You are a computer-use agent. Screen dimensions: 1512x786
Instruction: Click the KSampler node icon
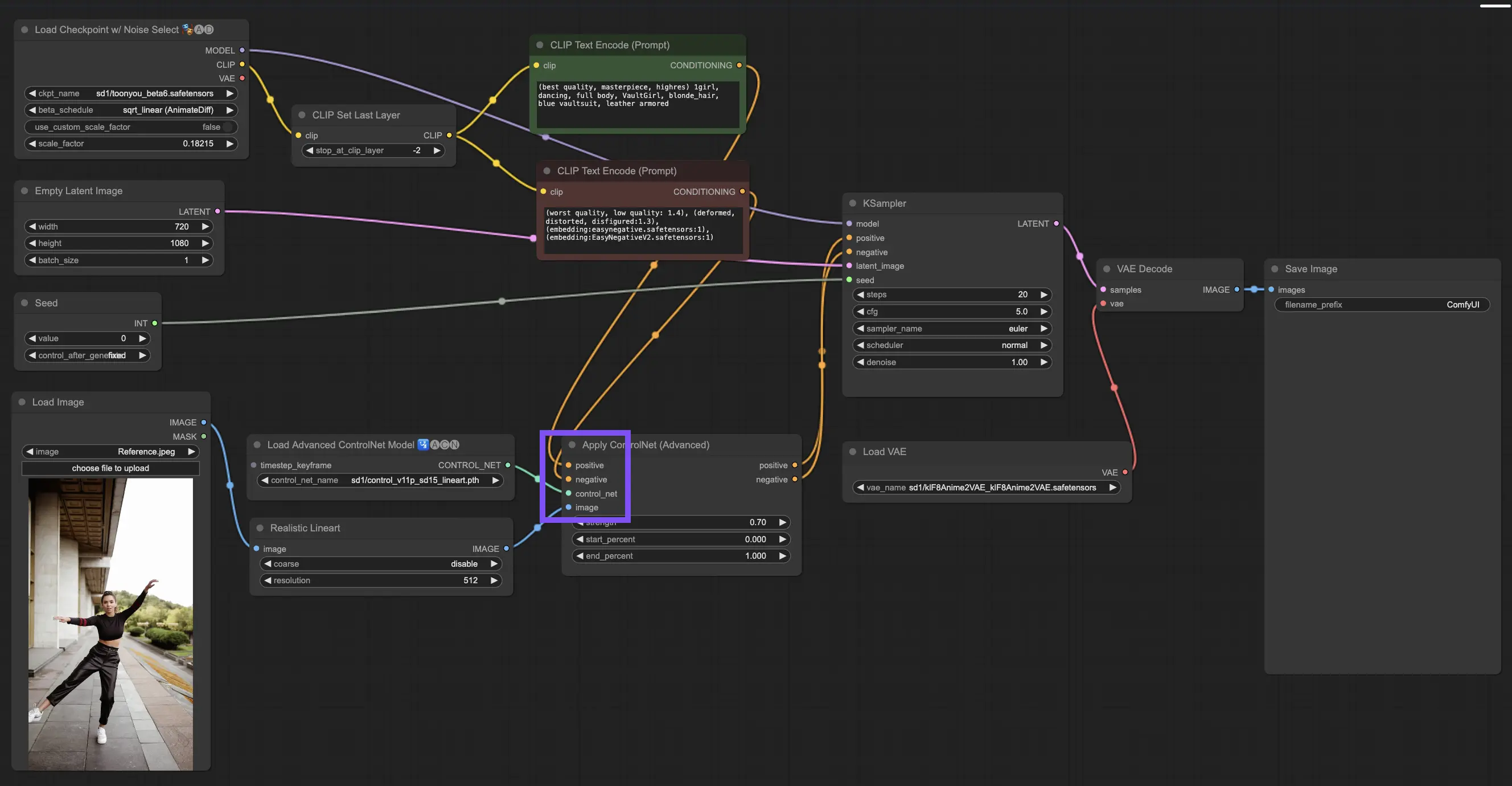point(851,203)
